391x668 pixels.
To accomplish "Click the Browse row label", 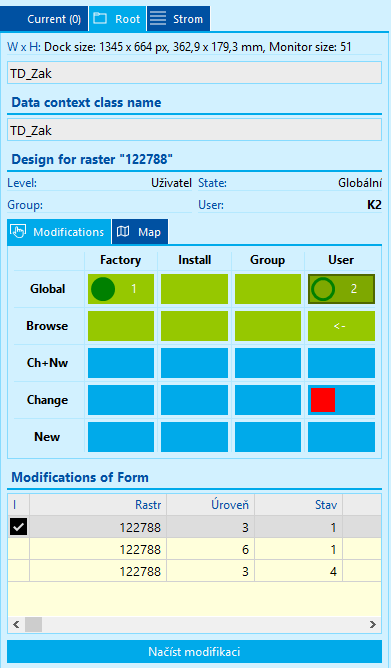I will tap(47, 326).
